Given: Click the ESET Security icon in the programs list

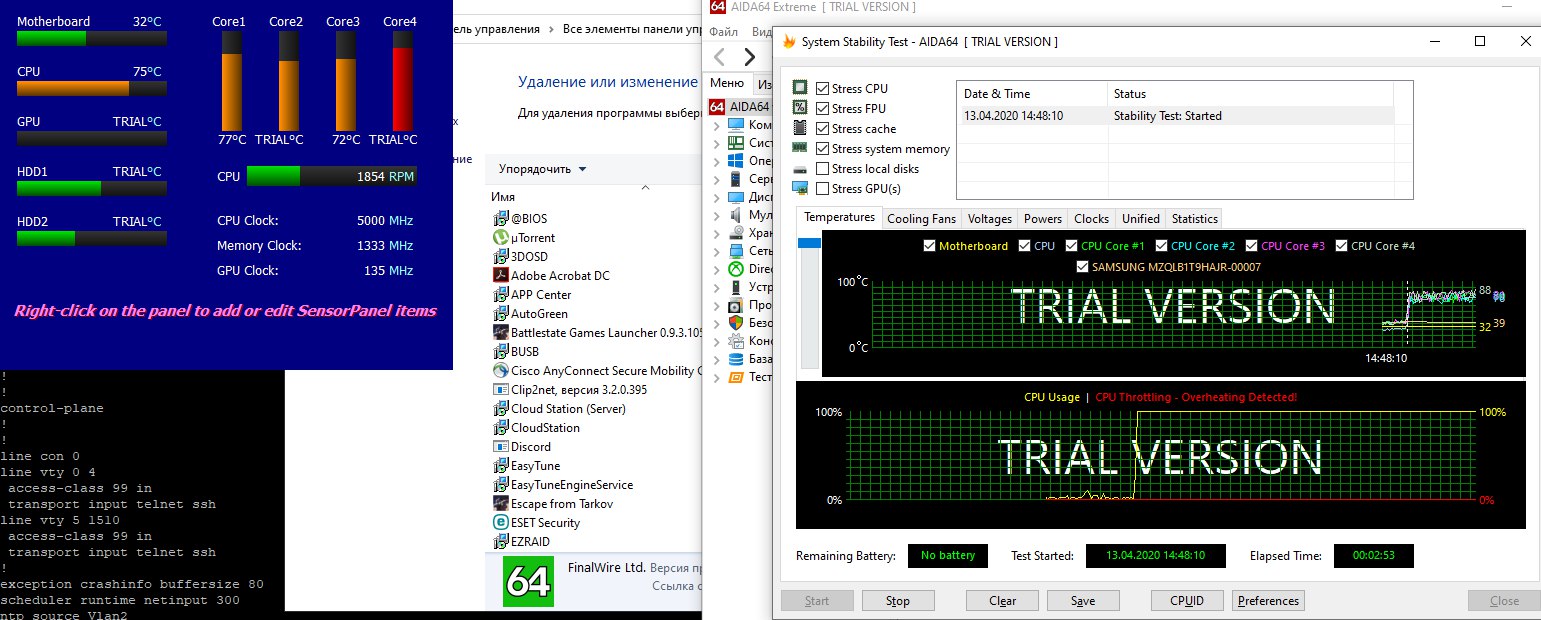Looking at the screenshot, I should [502, 522].
